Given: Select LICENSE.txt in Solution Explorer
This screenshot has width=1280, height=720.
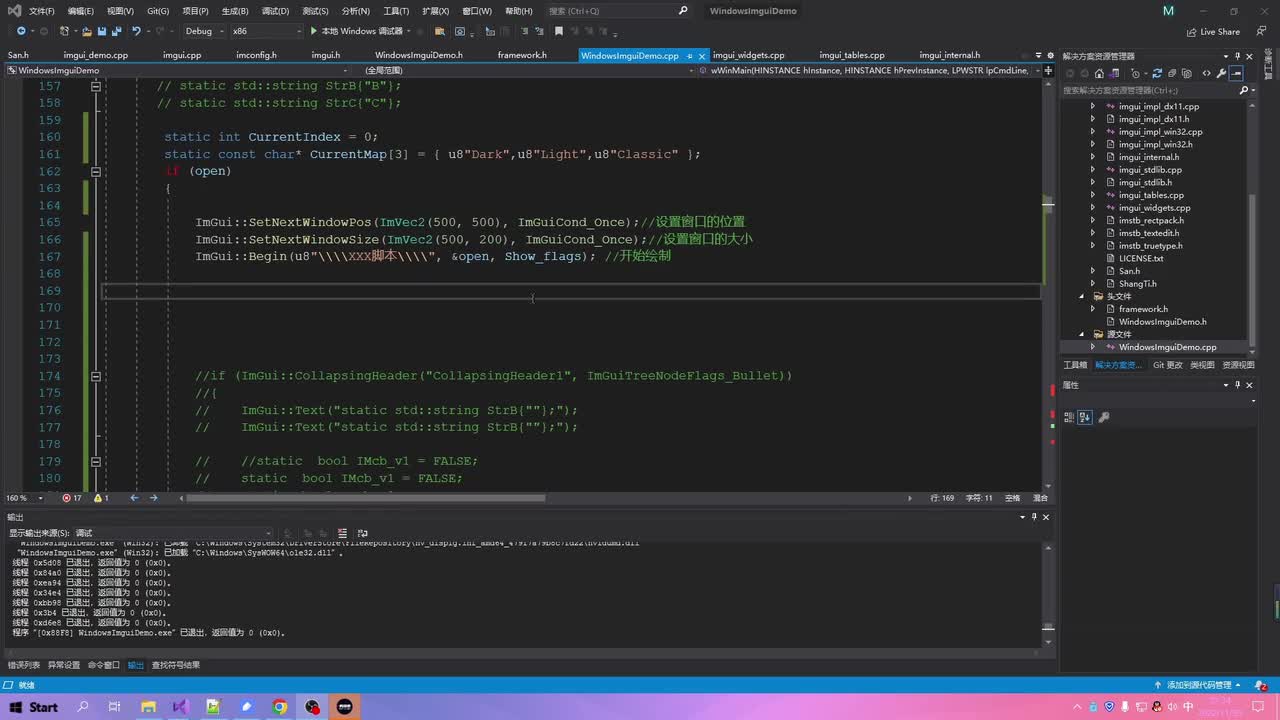Looking at the screenshot, I should [x=1141, y=258].
